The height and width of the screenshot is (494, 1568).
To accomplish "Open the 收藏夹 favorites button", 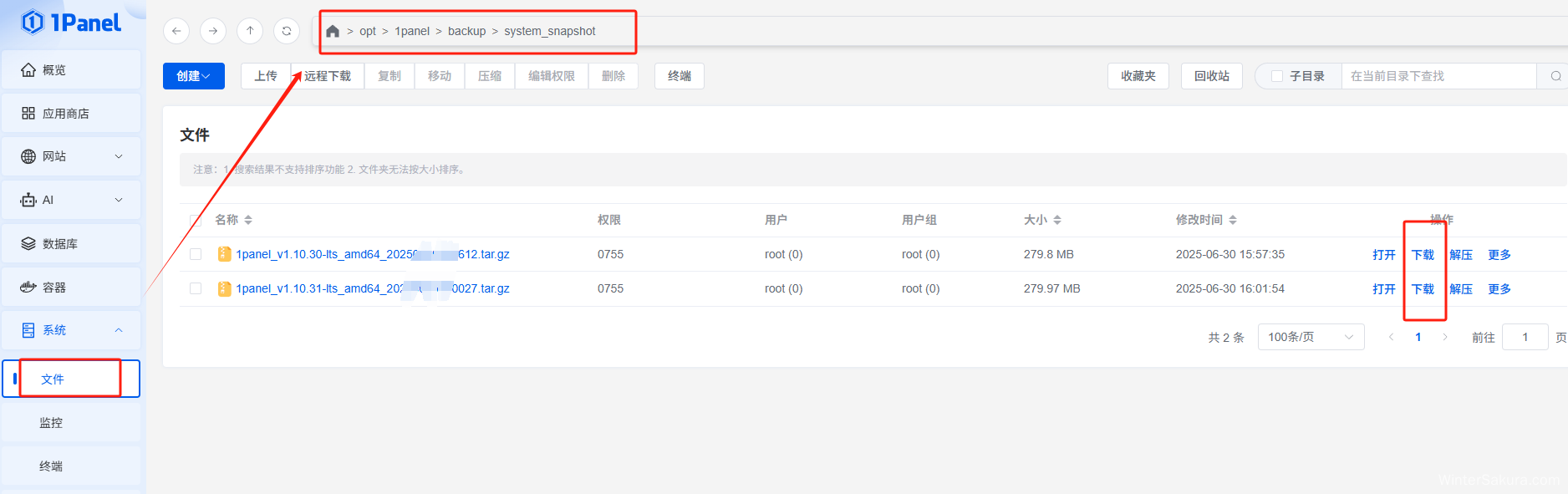I will tap(1138, 76).
